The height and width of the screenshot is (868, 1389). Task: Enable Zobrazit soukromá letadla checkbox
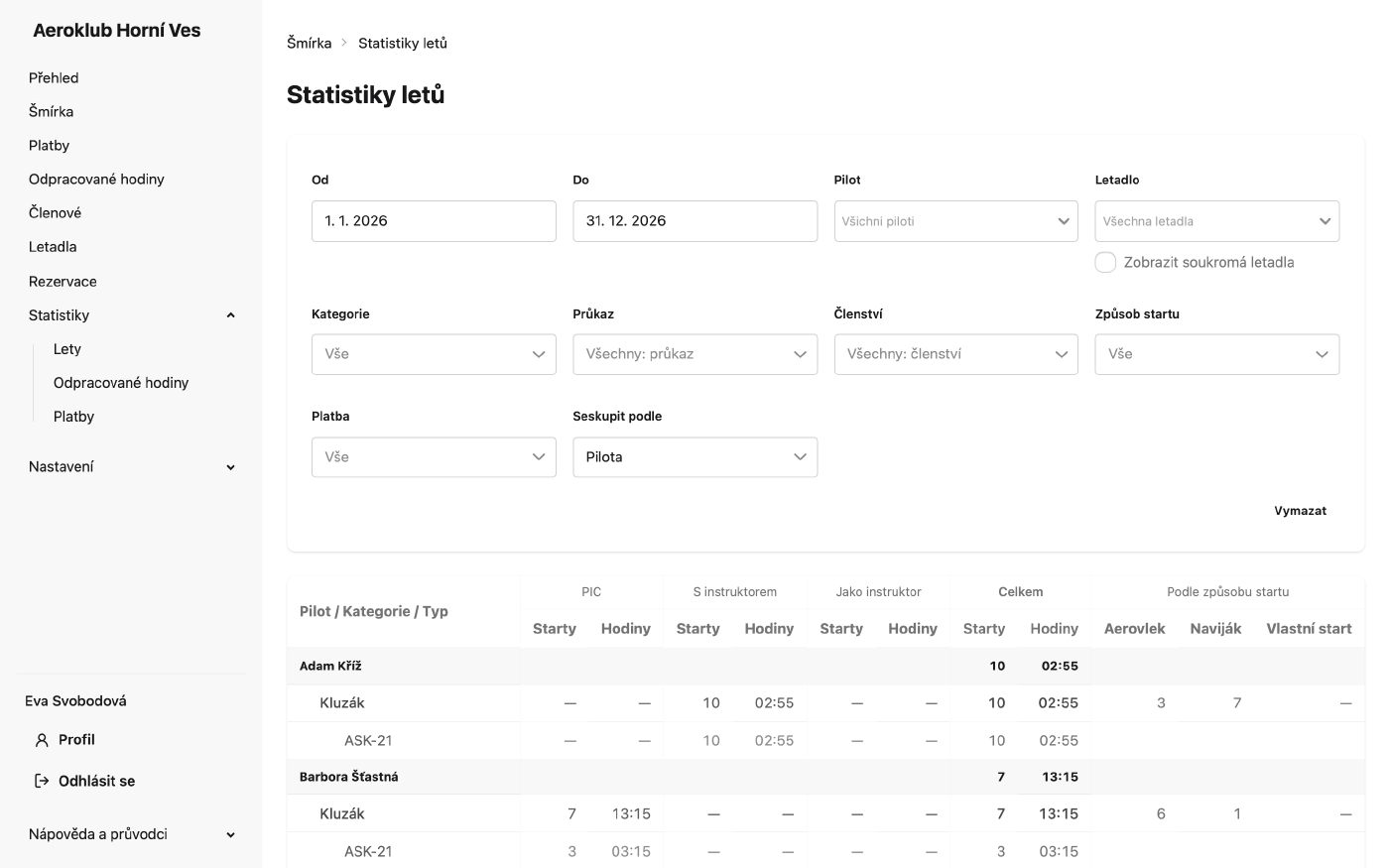(1105, 262)
